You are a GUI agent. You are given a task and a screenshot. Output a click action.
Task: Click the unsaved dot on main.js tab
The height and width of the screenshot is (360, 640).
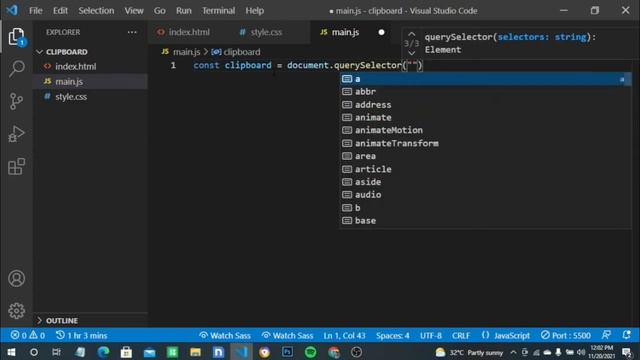[381, 32]
